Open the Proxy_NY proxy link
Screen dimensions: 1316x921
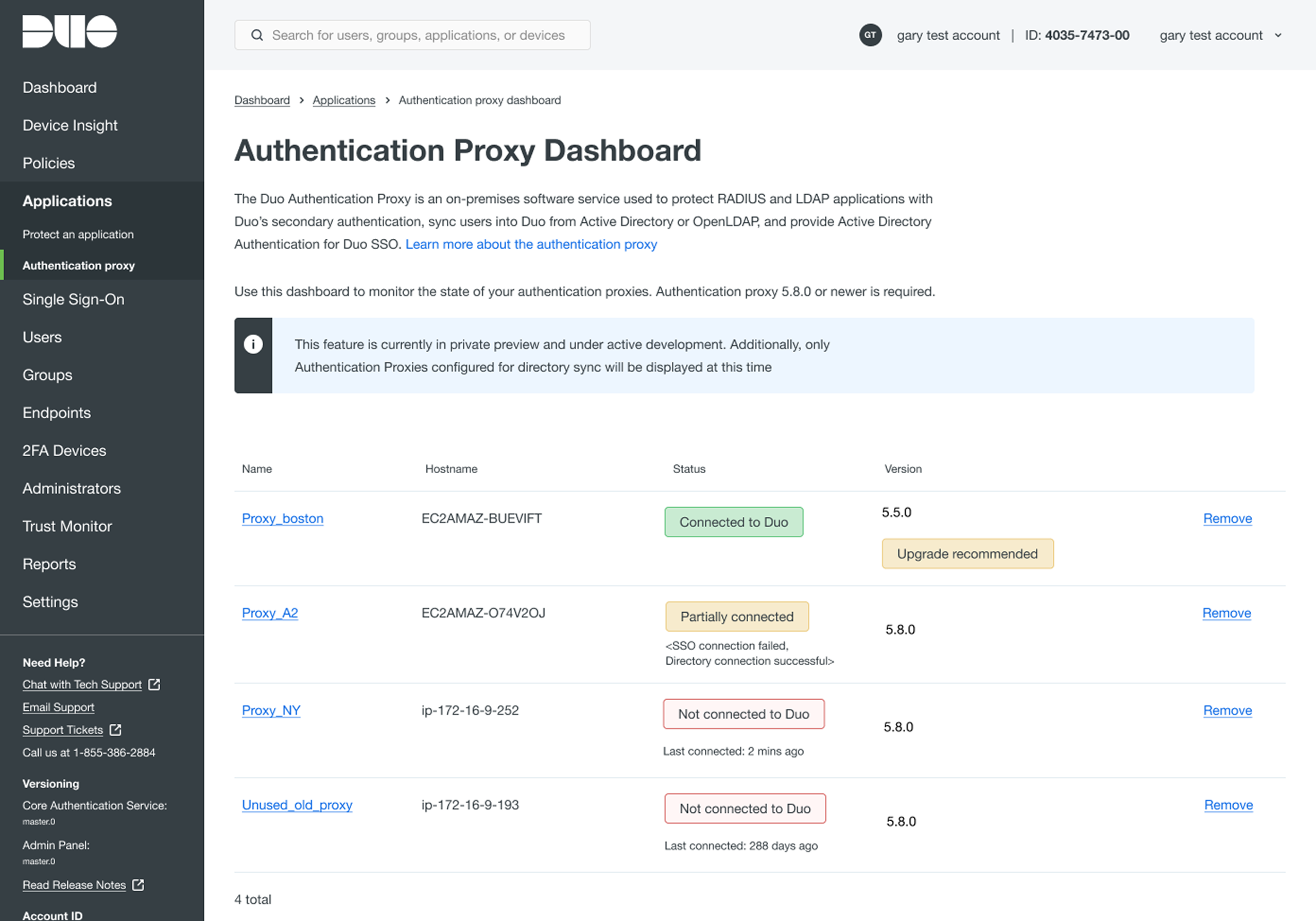point(271,710)
